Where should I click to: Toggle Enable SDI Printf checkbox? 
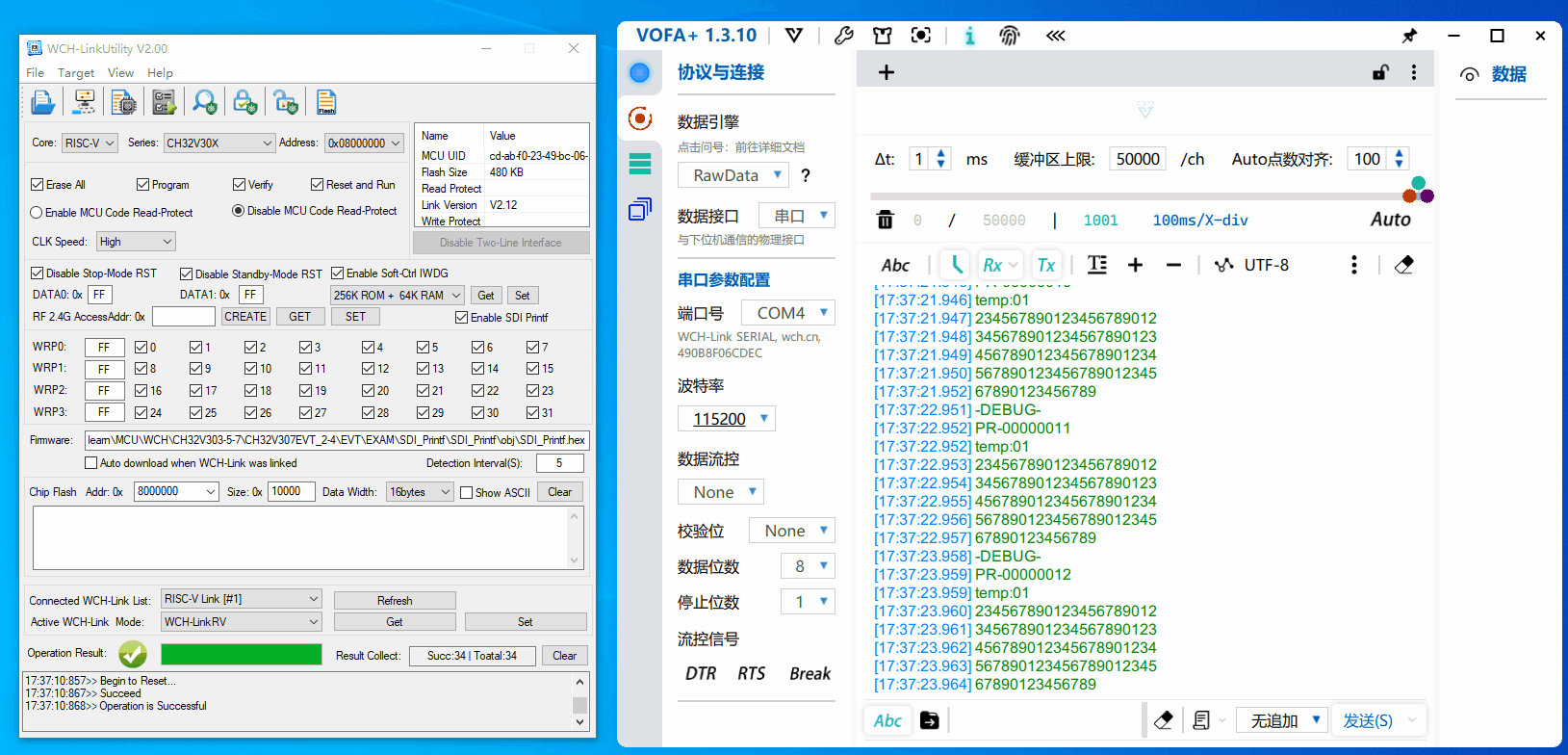461,318
